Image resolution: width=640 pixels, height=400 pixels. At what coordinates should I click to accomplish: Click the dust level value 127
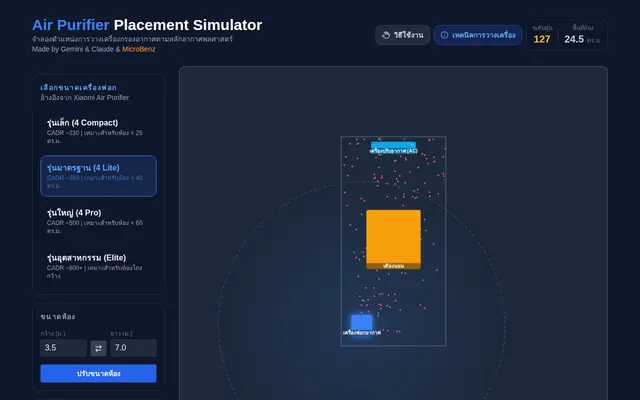[x=542, y=39]
